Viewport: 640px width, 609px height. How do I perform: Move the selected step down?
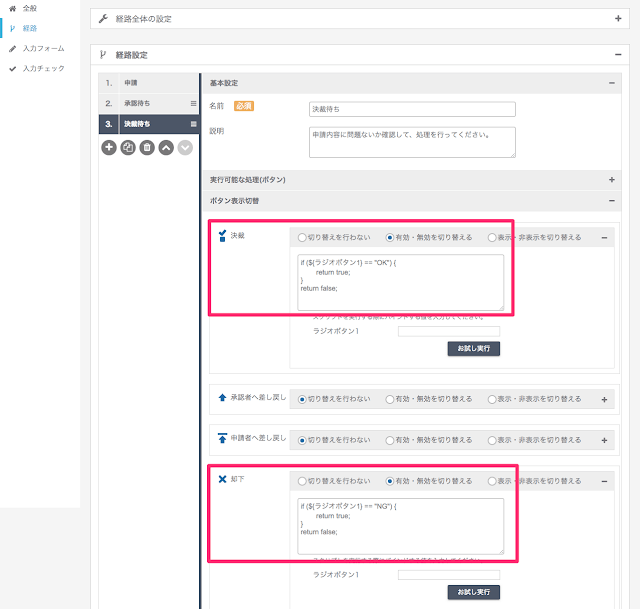coord(185,147)
